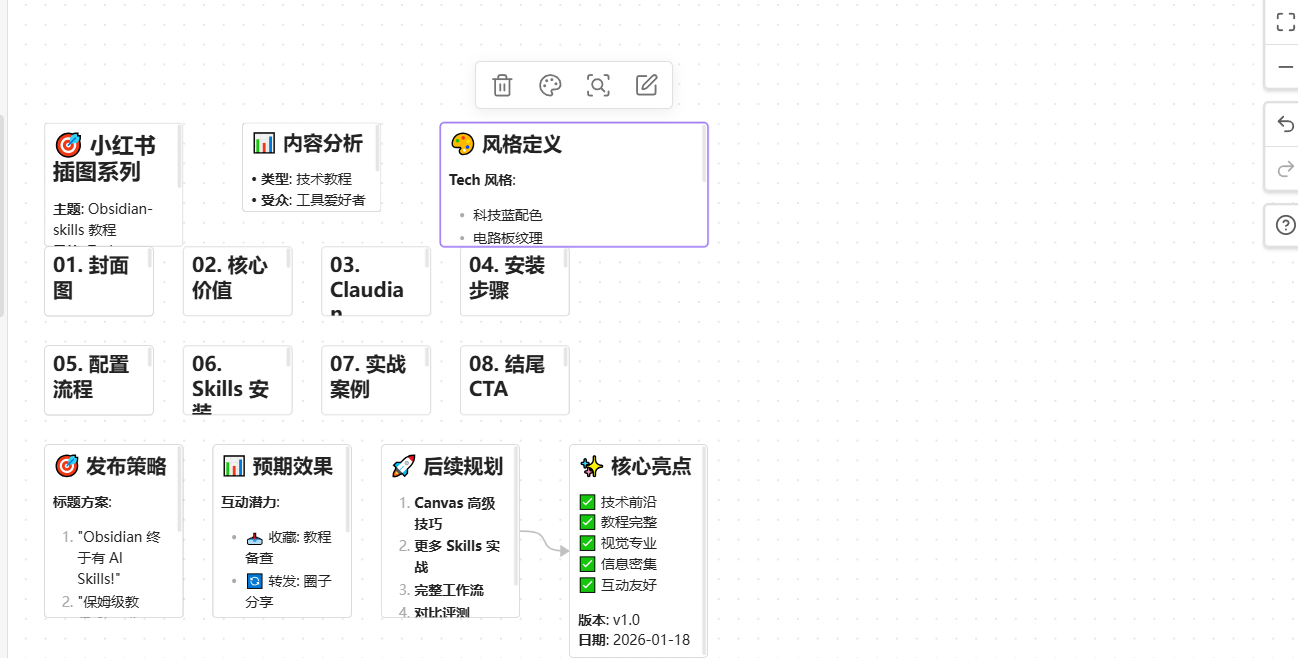This screenshot has width=1298, height=658.
Task: Click the checkmark next to 视觉专业
Action: pos(587,543)
